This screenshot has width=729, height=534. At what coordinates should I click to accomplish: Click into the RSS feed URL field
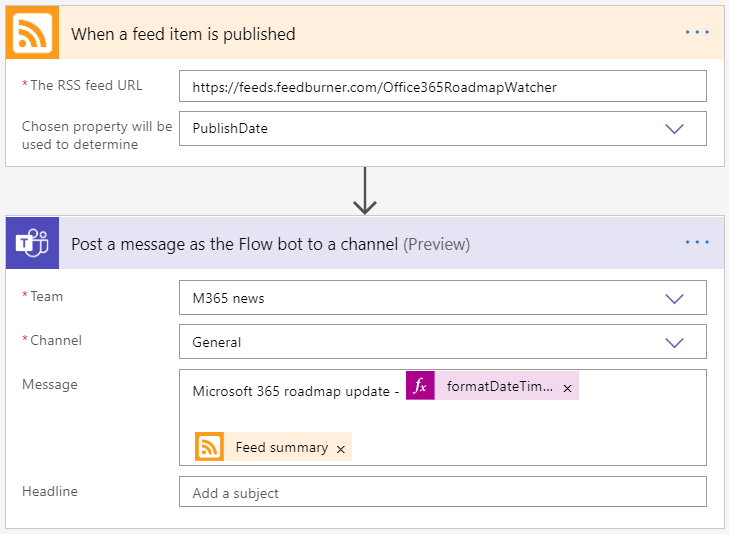click(442, 87)
